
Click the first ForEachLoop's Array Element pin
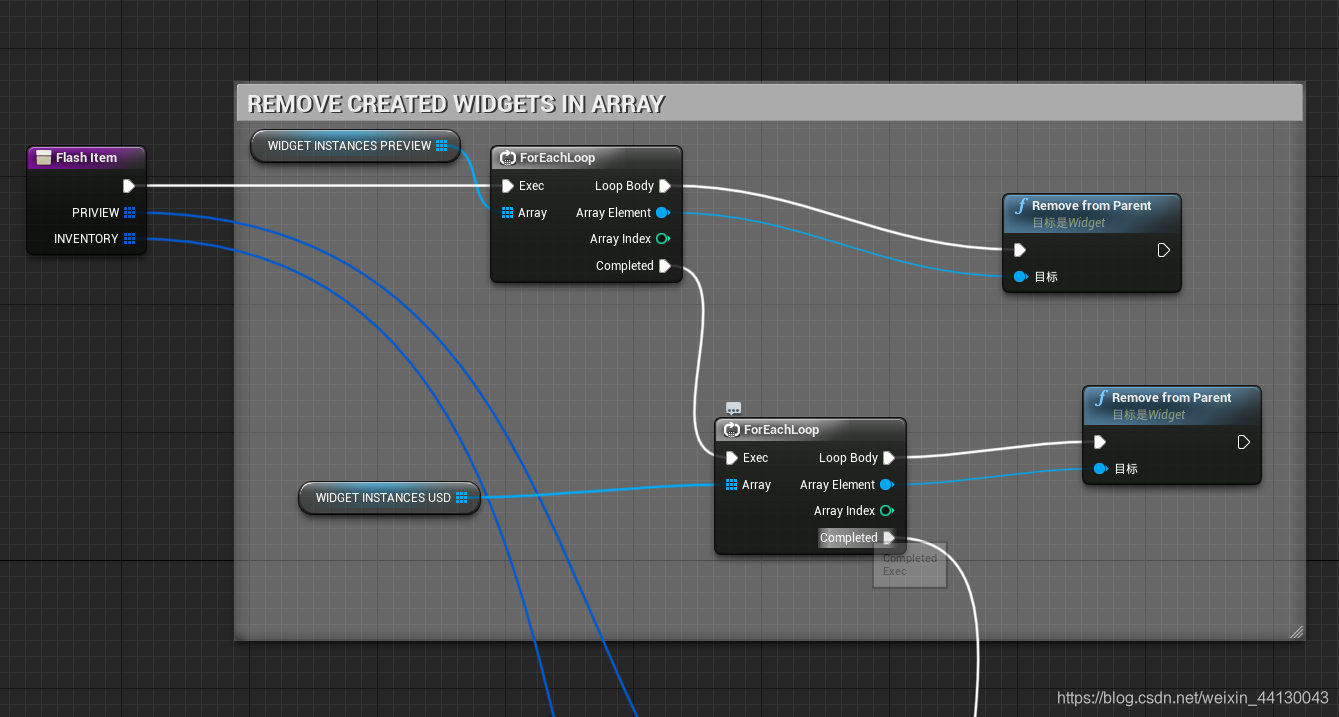(663, 212)
